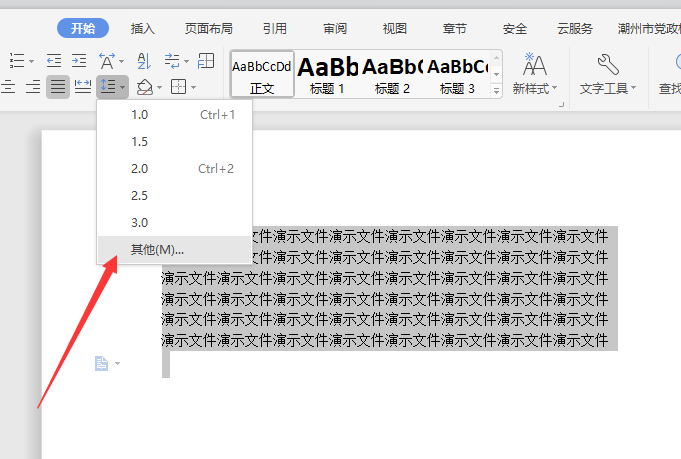
Task: Select 3.0 line spacing
Action: pyautogui.click(x=175, y=222)
